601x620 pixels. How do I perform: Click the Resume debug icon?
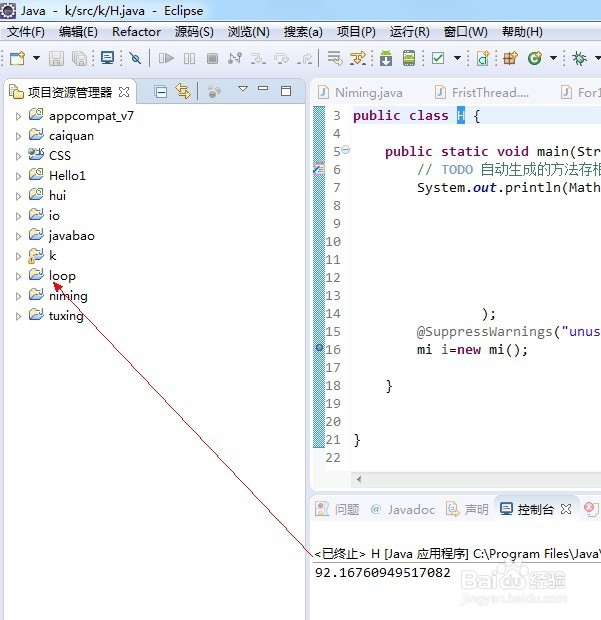tap(166, 59)
